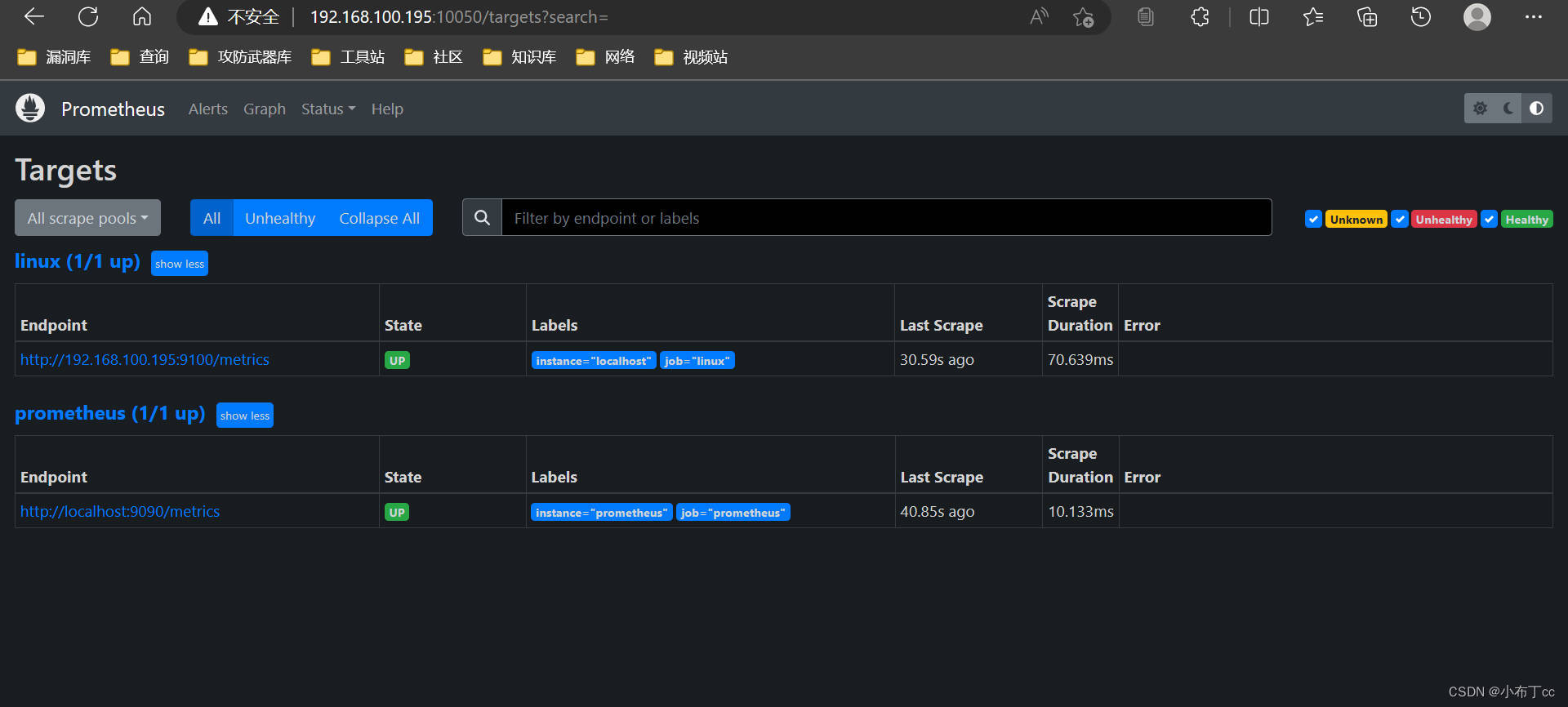The image size is (1568, 707).
Task: Open the Help nav item
Action: coord(387,109)
